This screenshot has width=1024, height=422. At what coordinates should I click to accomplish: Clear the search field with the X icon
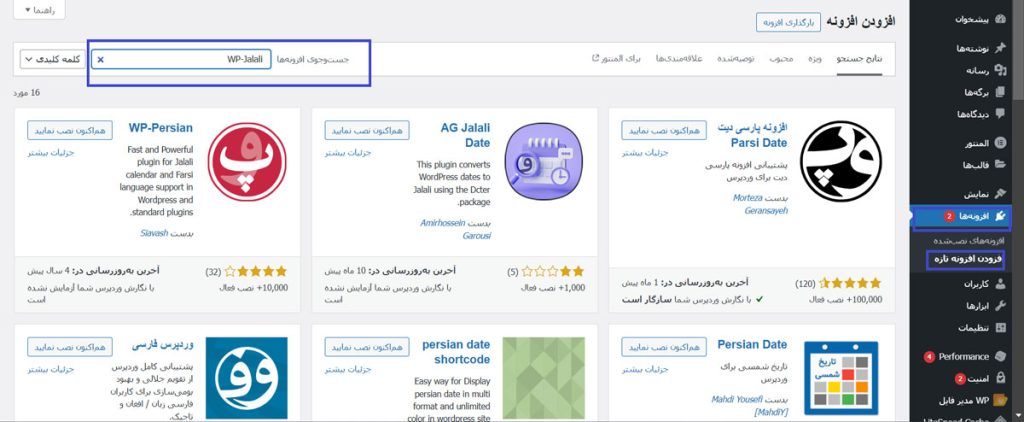[x=101, y=59]
